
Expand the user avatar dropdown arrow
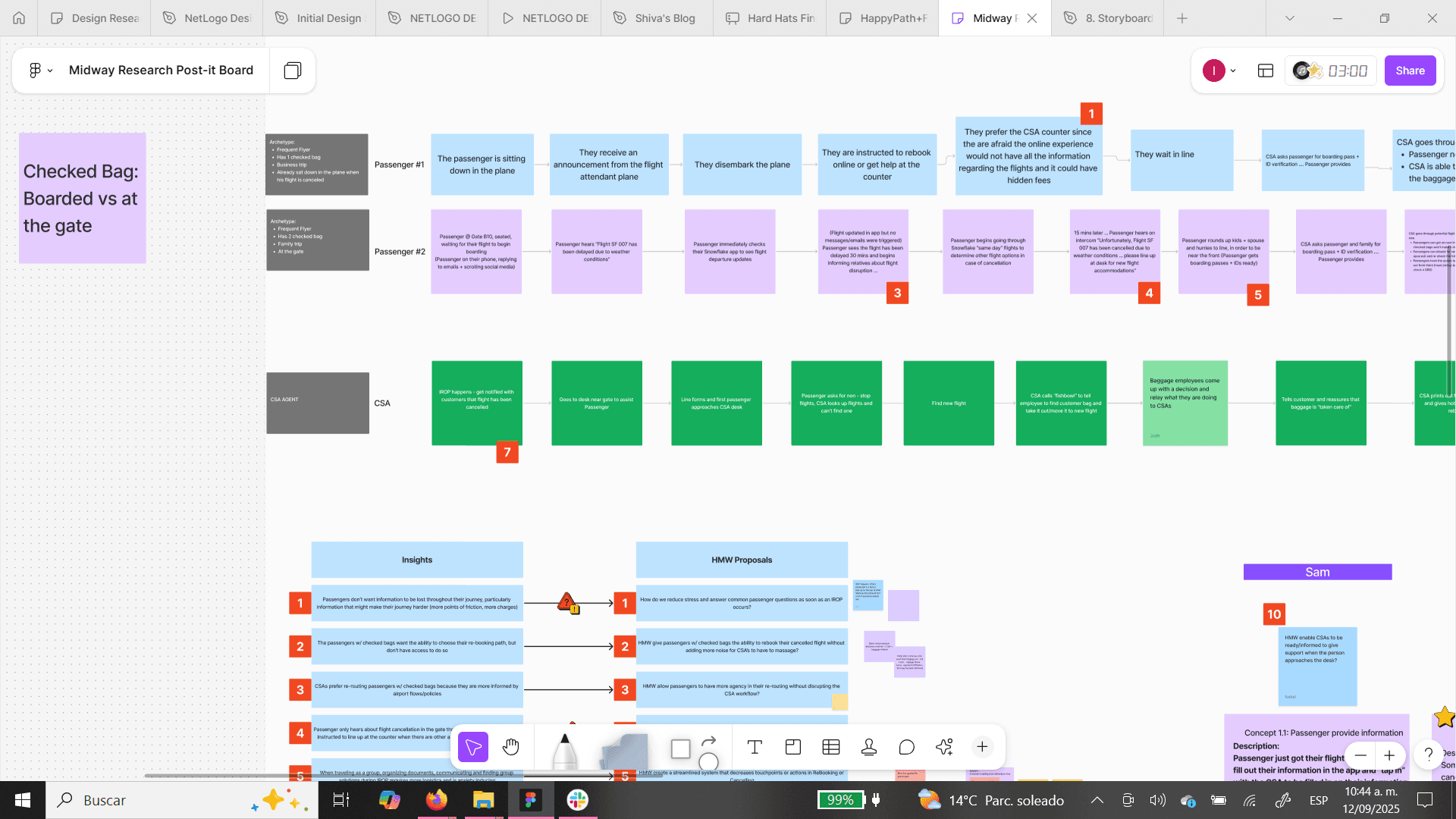coord(1233,71)
